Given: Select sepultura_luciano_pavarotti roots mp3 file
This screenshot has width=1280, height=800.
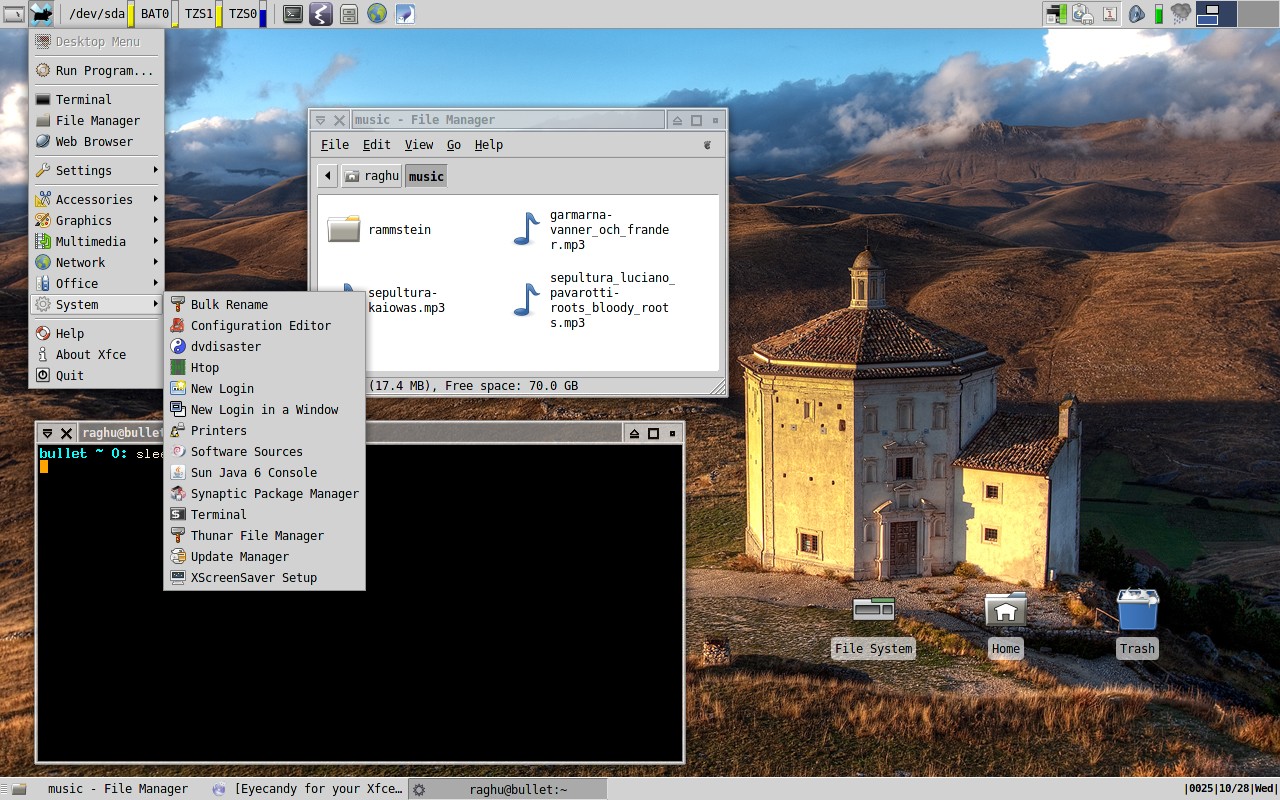Looking at the screenshot, I should tap(593, 300).
